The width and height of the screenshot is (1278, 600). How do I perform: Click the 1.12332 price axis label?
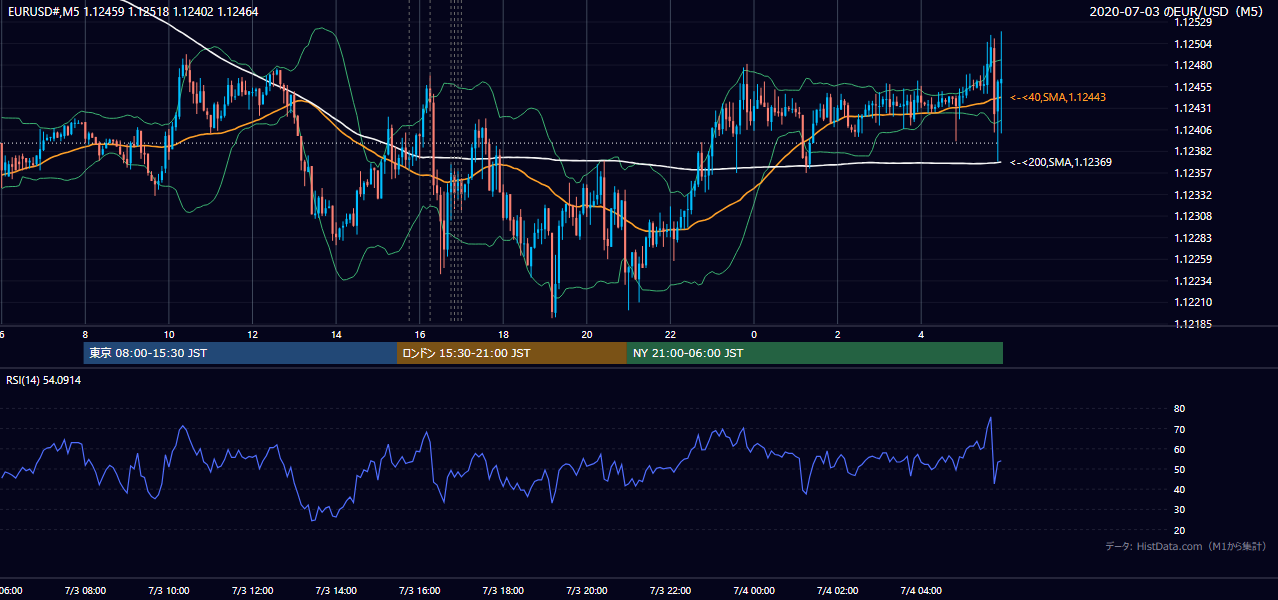(1192, 195)
